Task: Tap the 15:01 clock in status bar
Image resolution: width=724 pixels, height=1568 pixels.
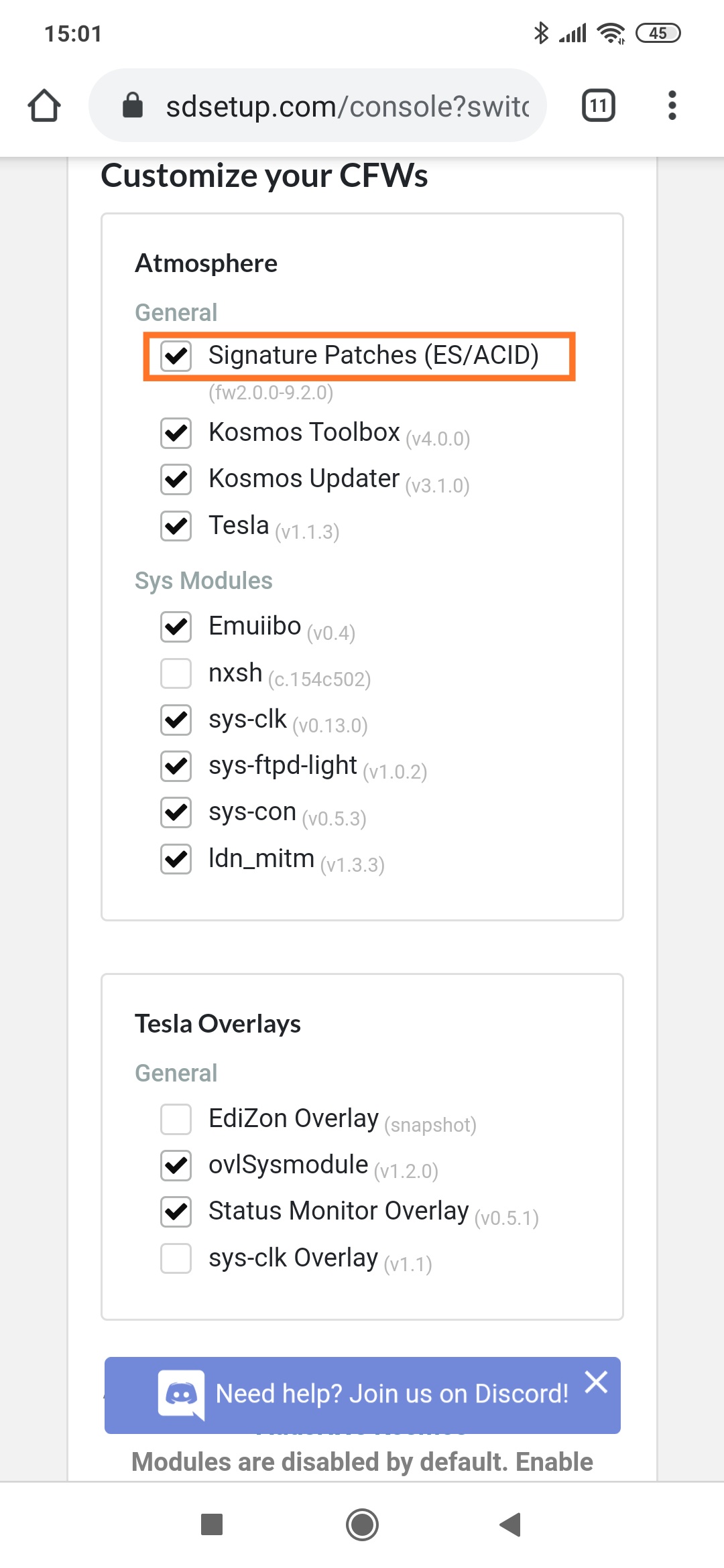Action: [x=73, y=34]
